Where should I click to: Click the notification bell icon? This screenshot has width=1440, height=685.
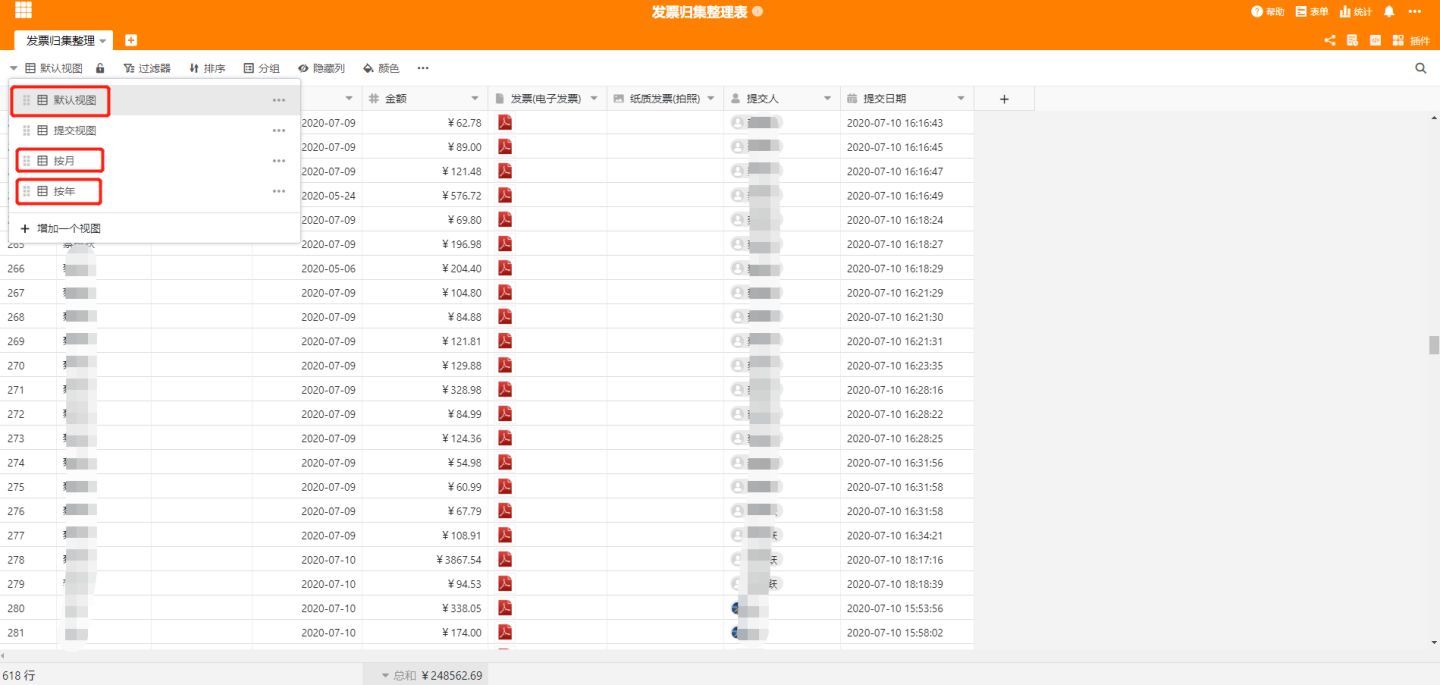click(1388, 11)
